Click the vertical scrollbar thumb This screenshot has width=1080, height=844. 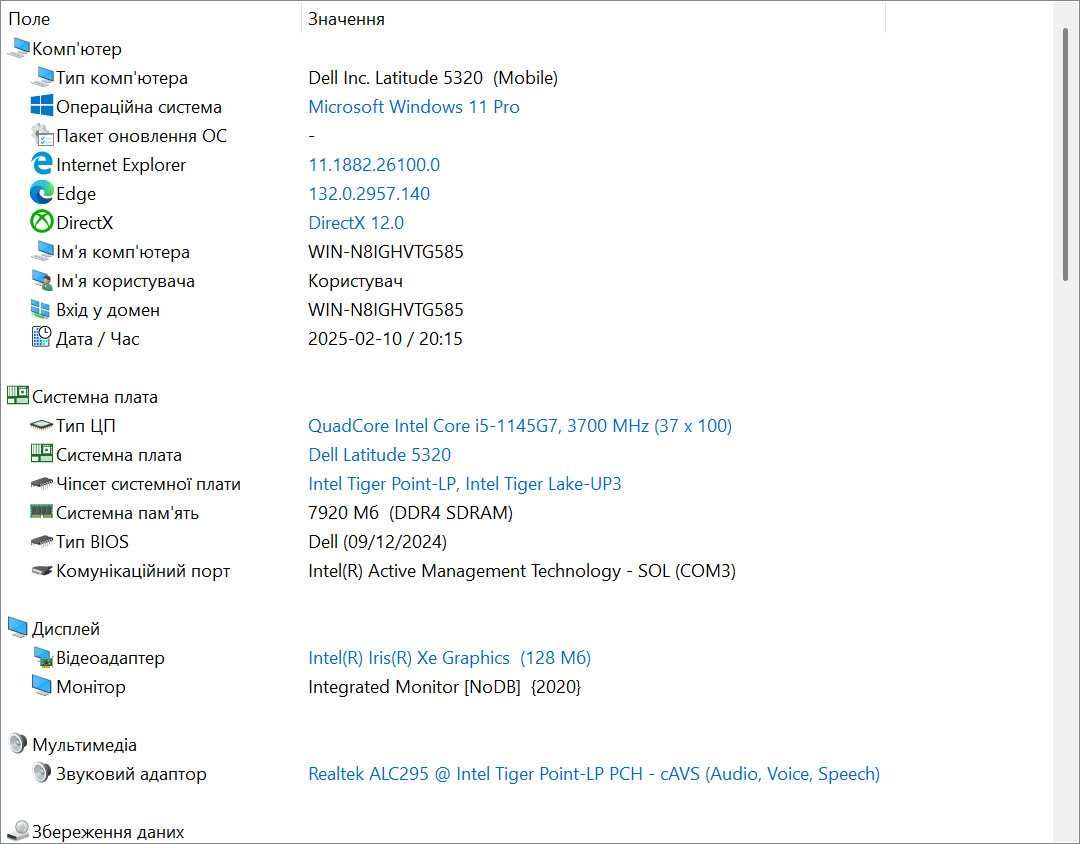[1066, 154]
